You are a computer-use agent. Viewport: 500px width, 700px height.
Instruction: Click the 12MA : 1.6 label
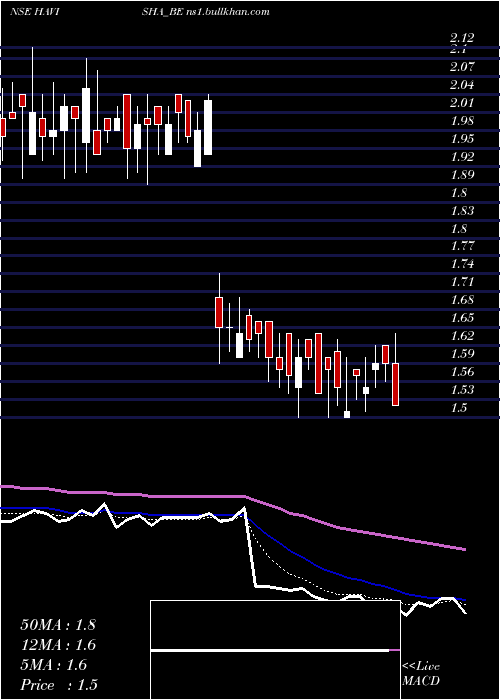pos(58,645)
